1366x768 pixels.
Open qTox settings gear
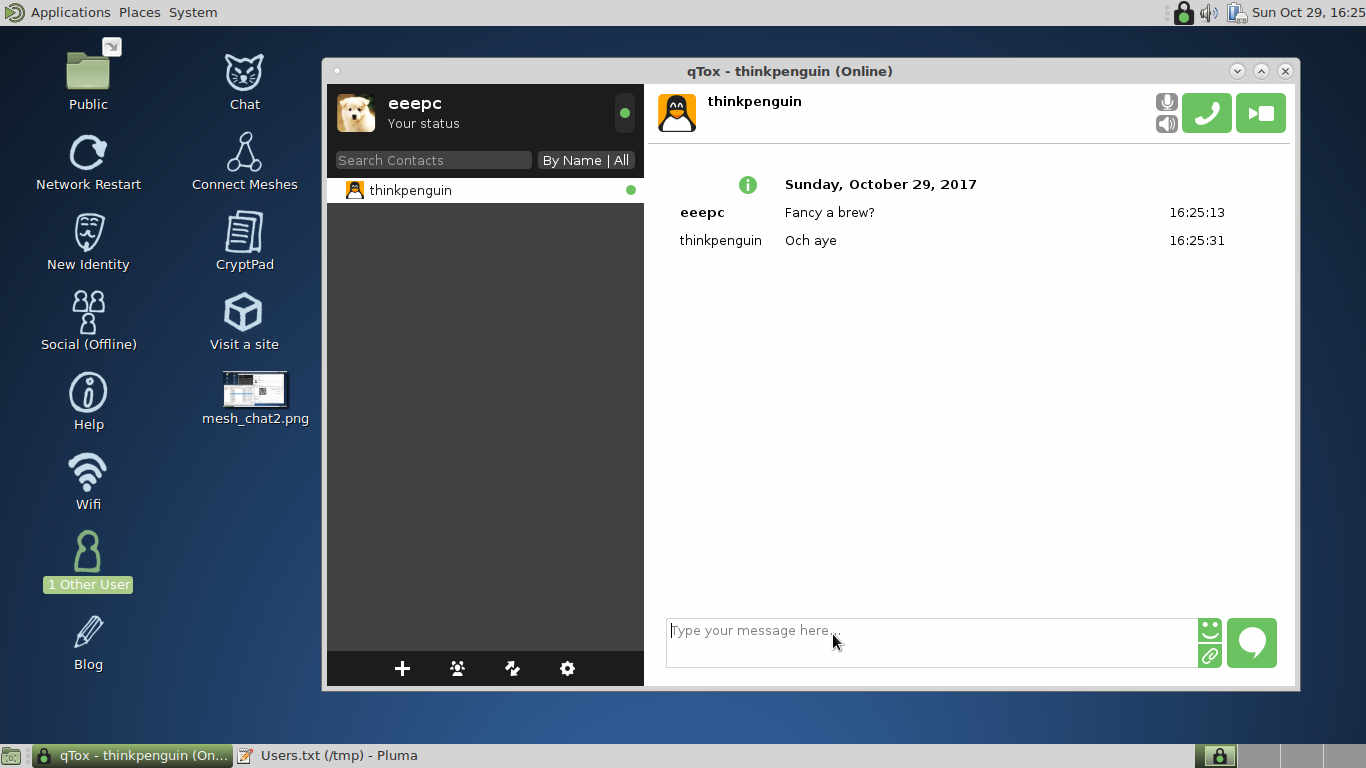pyautogui.click(x=567, y=668)
